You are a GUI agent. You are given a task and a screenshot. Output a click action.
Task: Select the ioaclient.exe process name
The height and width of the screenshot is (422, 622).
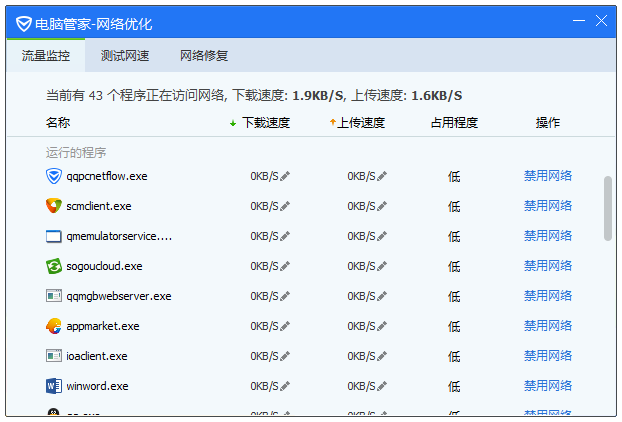click(97, 356)
